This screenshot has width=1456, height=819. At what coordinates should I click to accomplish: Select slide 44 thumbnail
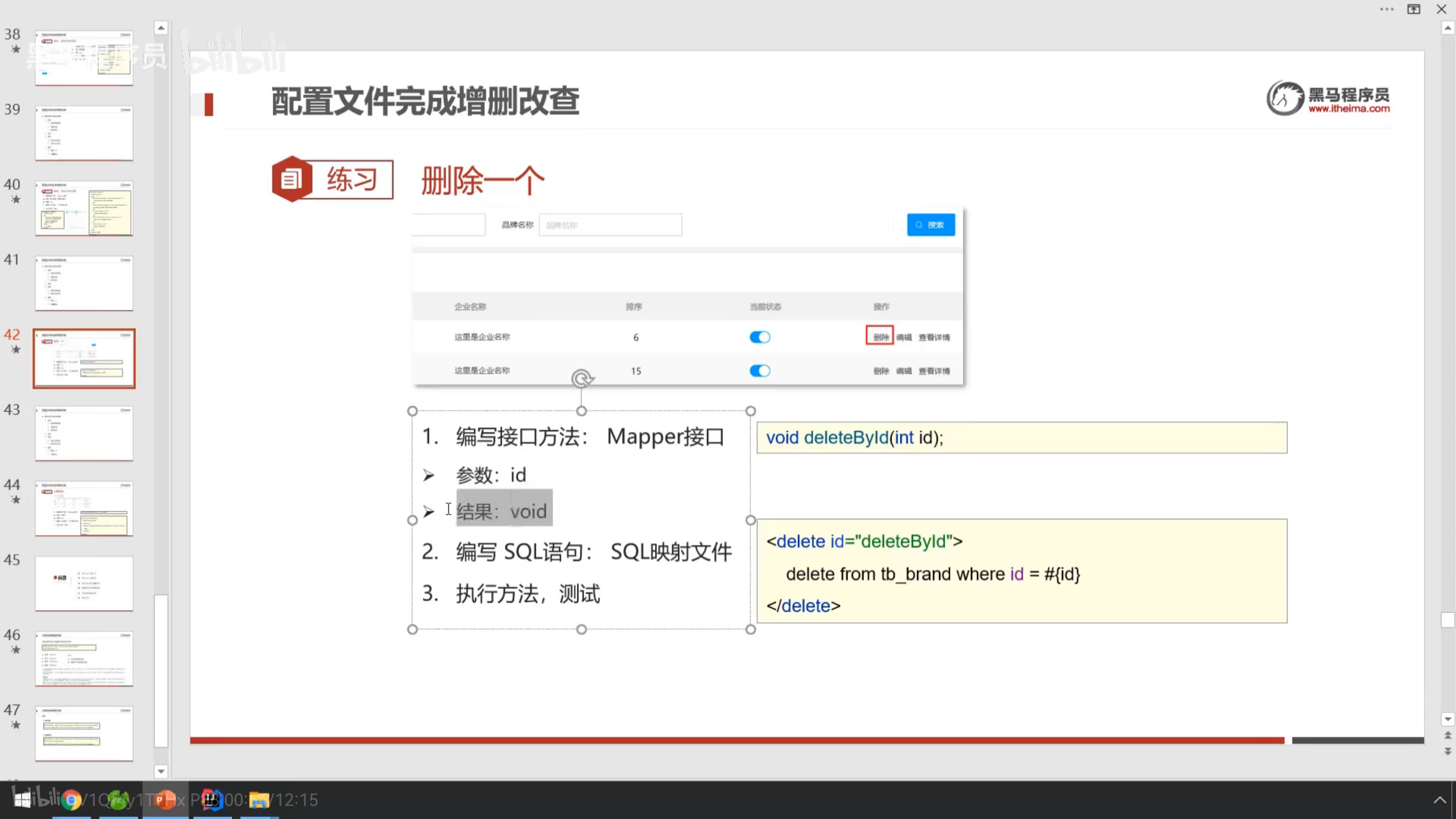point(84,508)
